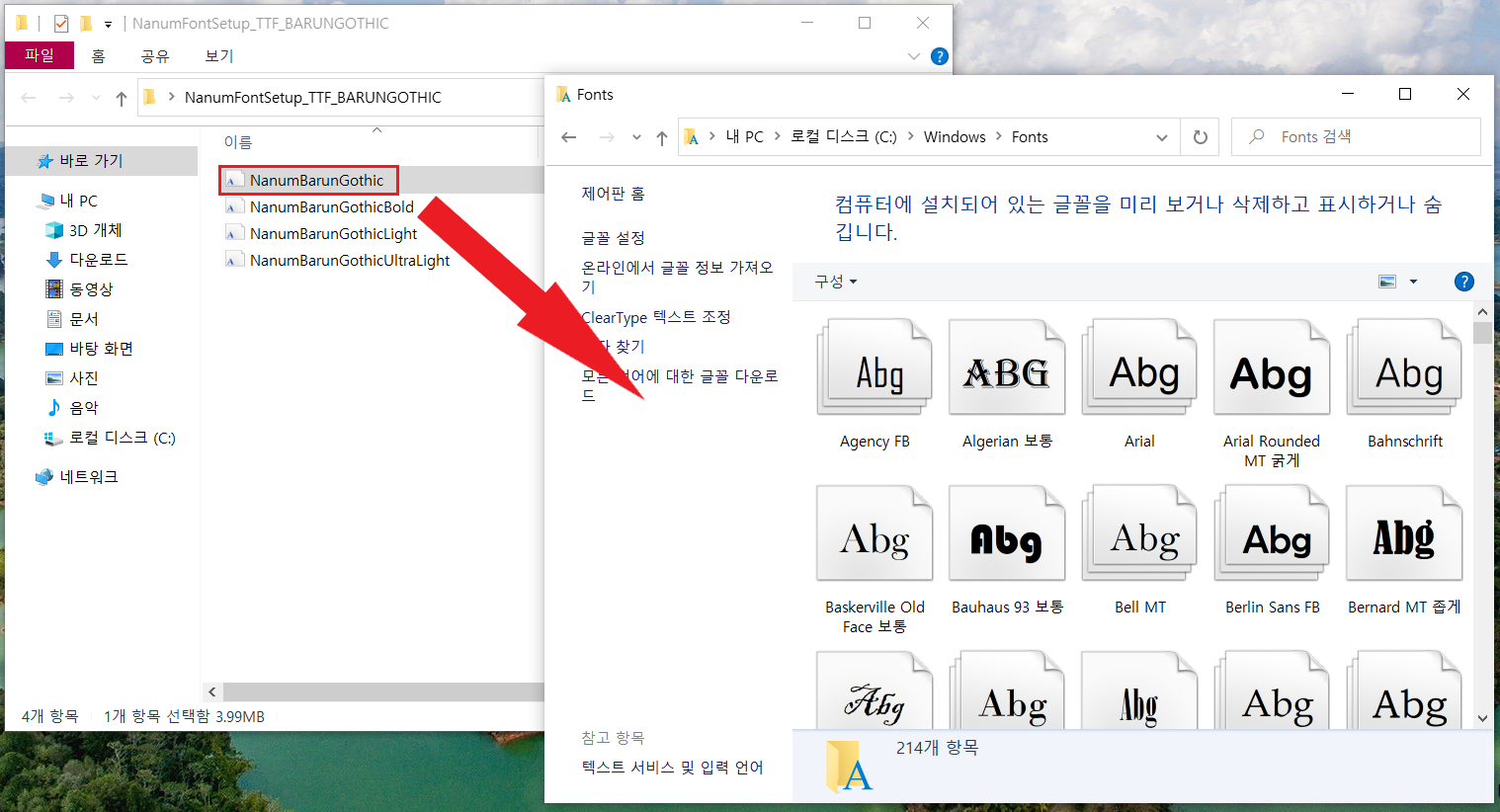Go up one level in Fonts window
This screenshot has width=1500, height=812.
pos(662,137)
